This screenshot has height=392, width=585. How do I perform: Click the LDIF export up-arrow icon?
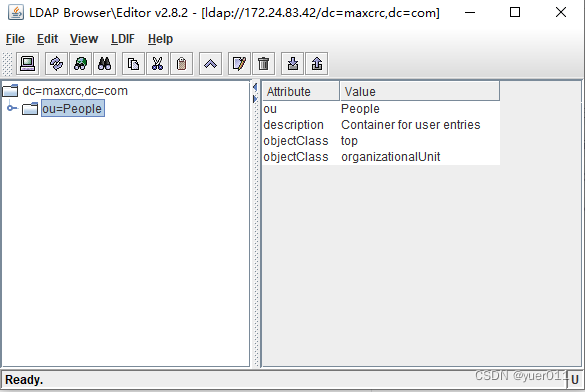[x=317, y=64]
